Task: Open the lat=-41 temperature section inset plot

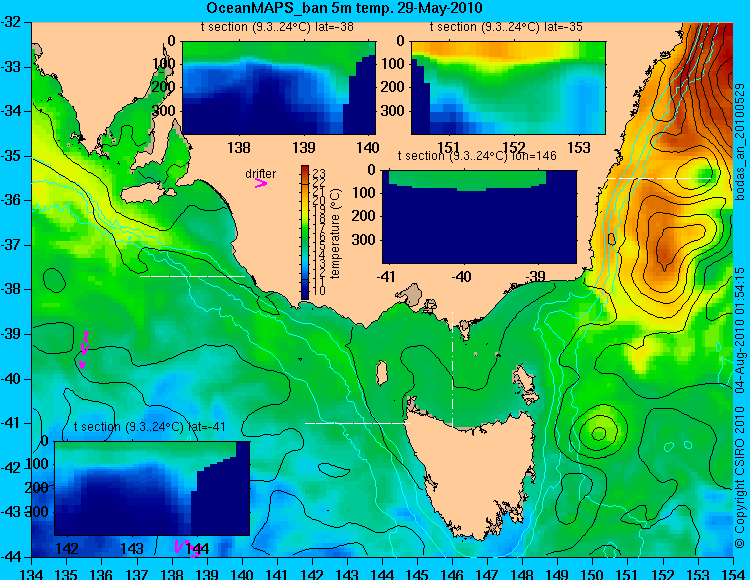Action: tap(152, 488)
